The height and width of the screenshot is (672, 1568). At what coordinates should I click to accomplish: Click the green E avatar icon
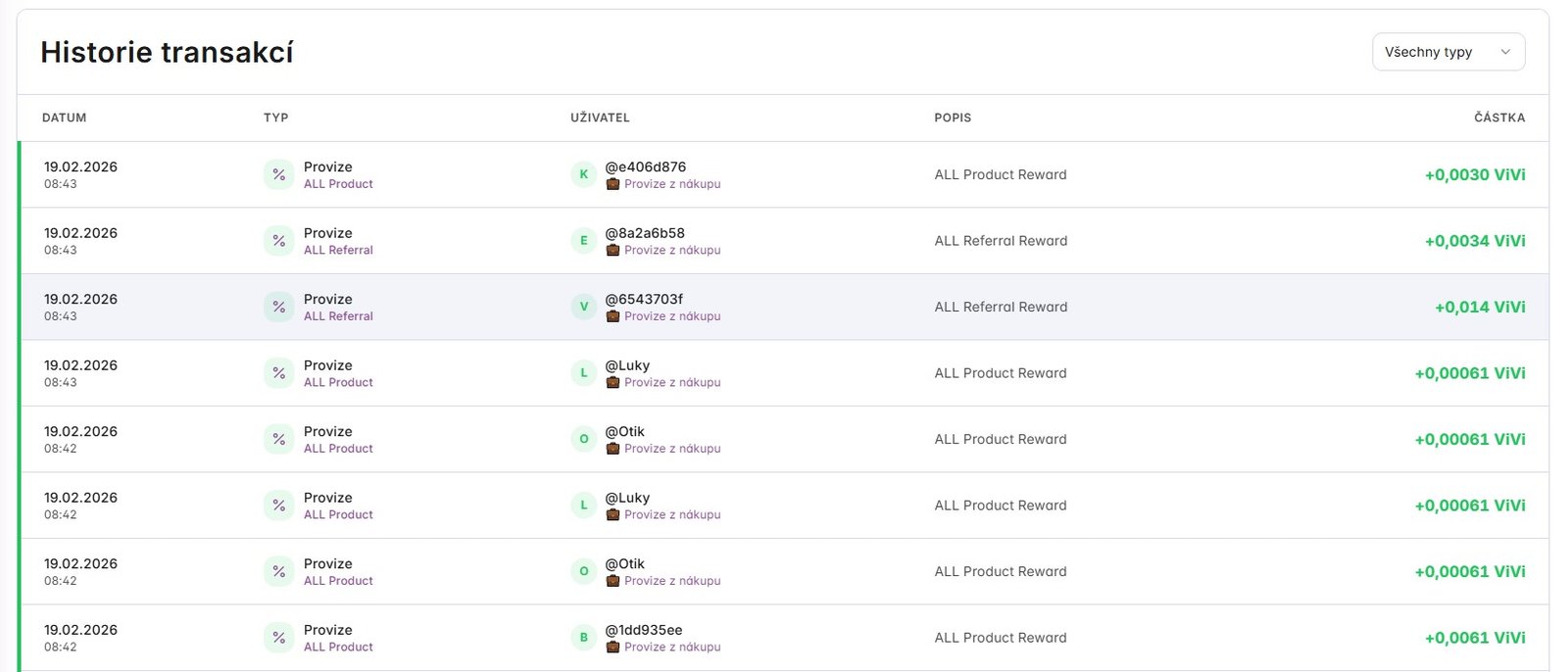584,241
